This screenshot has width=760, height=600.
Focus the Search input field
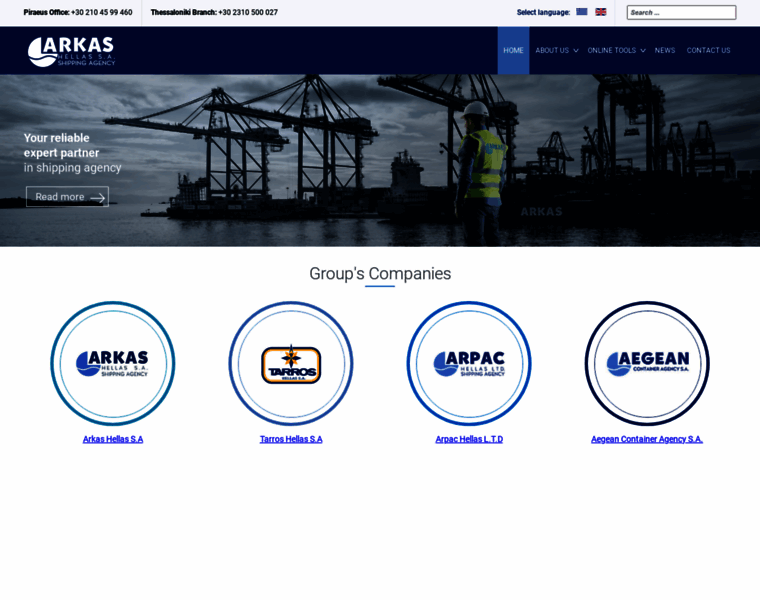(681, 13)
